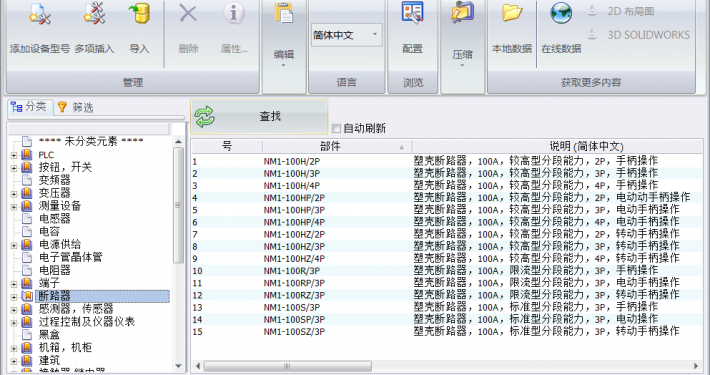
Task: Click the 变频器 document icon
Action: click(27, 180)
